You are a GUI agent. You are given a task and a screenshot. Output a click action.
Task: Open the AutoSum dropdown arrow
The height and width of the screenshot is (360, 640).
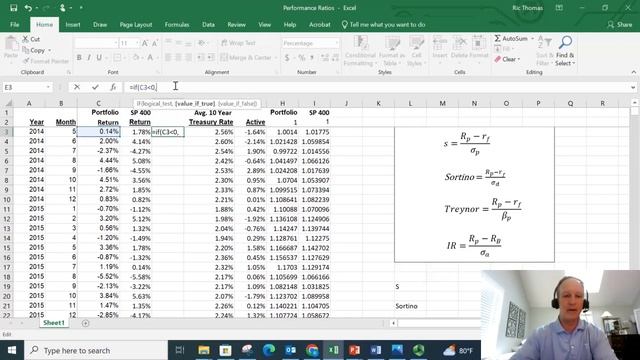coord(532,38)
